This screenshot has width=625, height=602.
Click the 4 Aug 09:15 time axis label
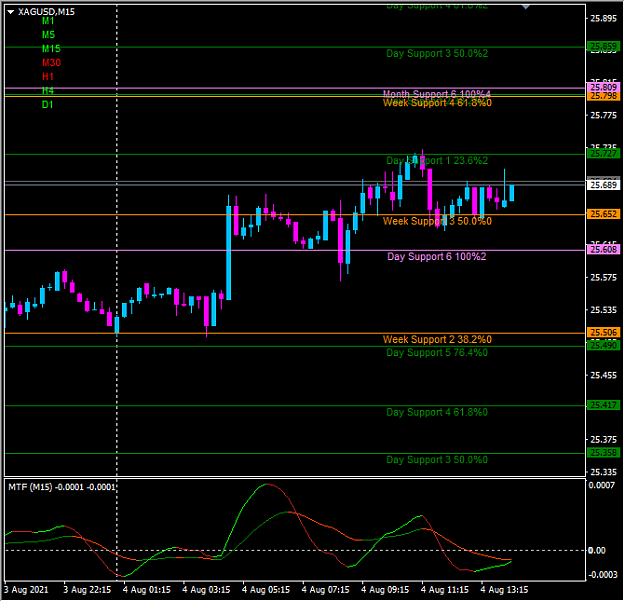click(385, 590)
